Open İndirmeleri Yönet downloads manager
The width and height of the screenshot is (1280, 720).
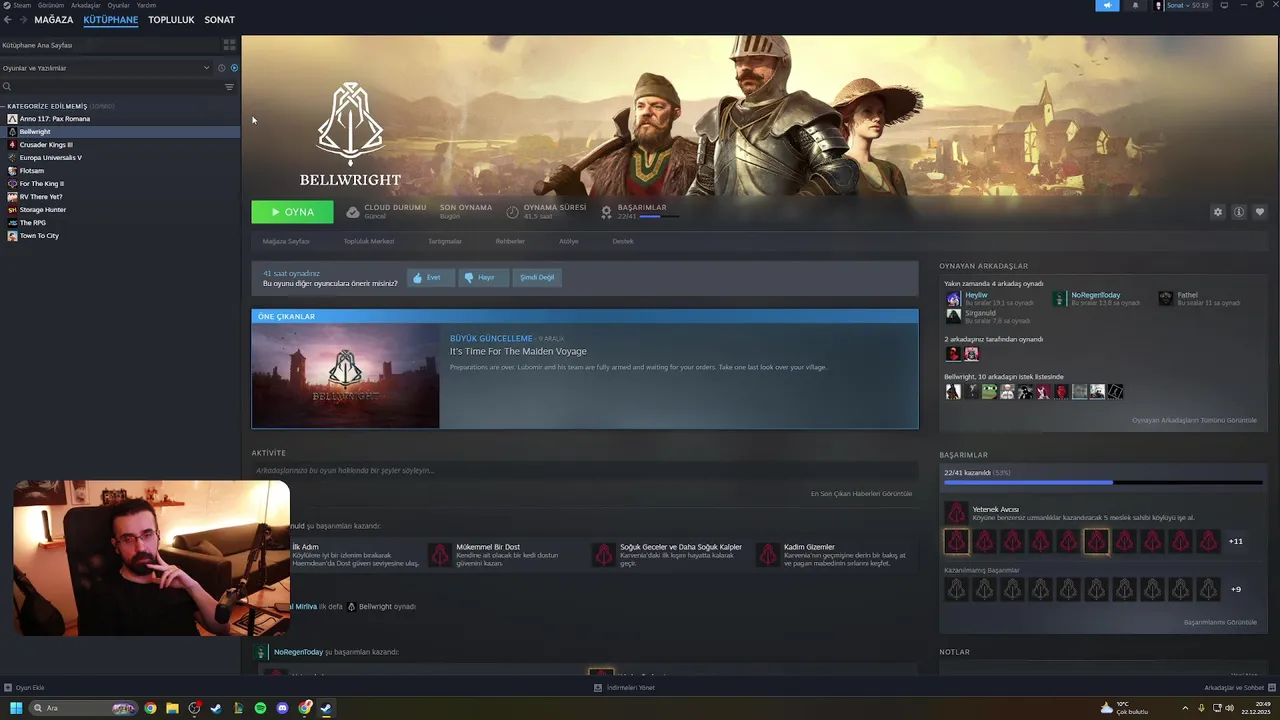pos(624,687)
